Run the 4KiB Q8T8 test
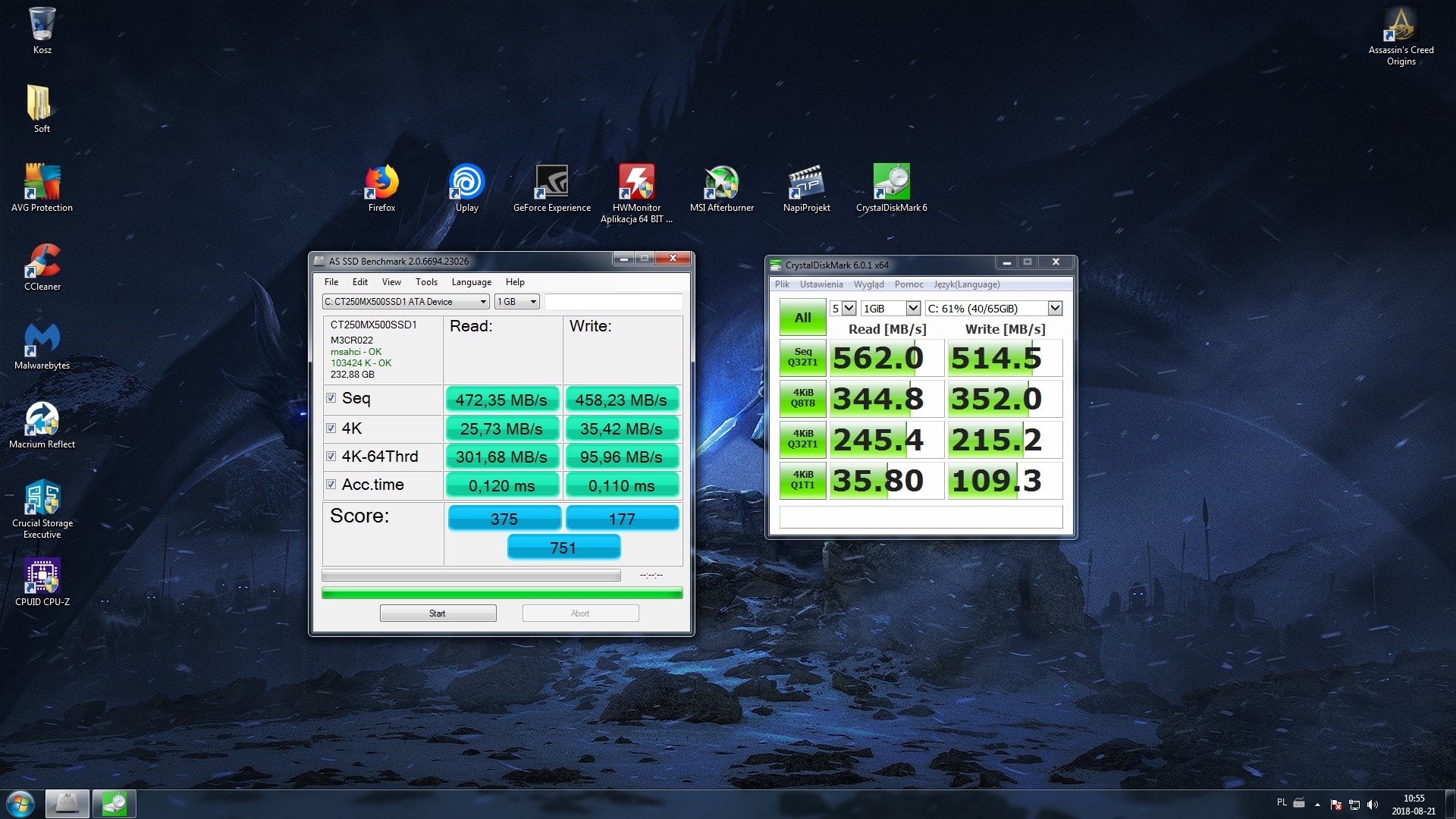Viewport: 1456px width, 819px height. coord(802,398)
